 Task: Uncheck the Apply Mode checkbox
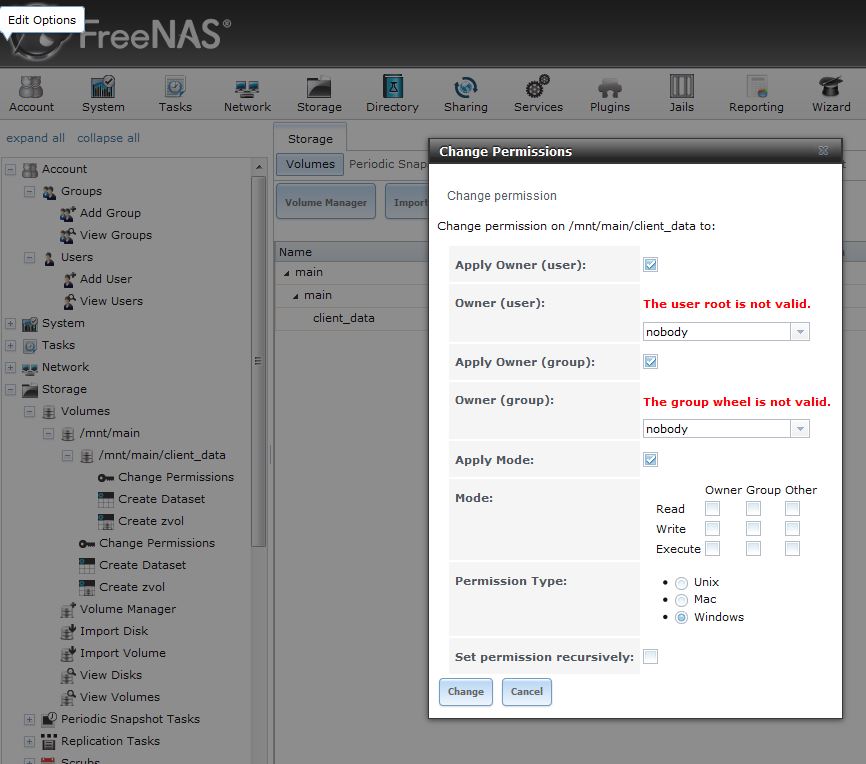(x=650, y=460)
